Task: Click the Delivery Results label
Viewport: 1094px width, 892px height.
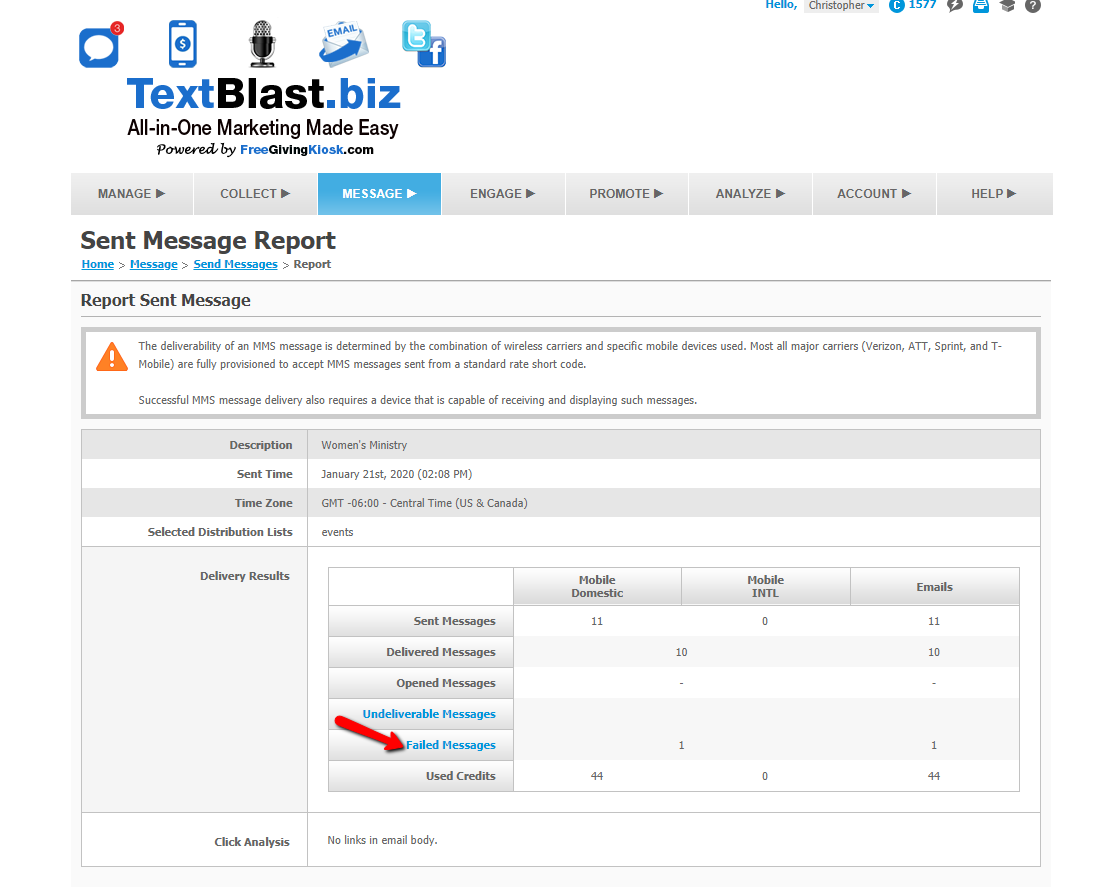Action: 245,577
